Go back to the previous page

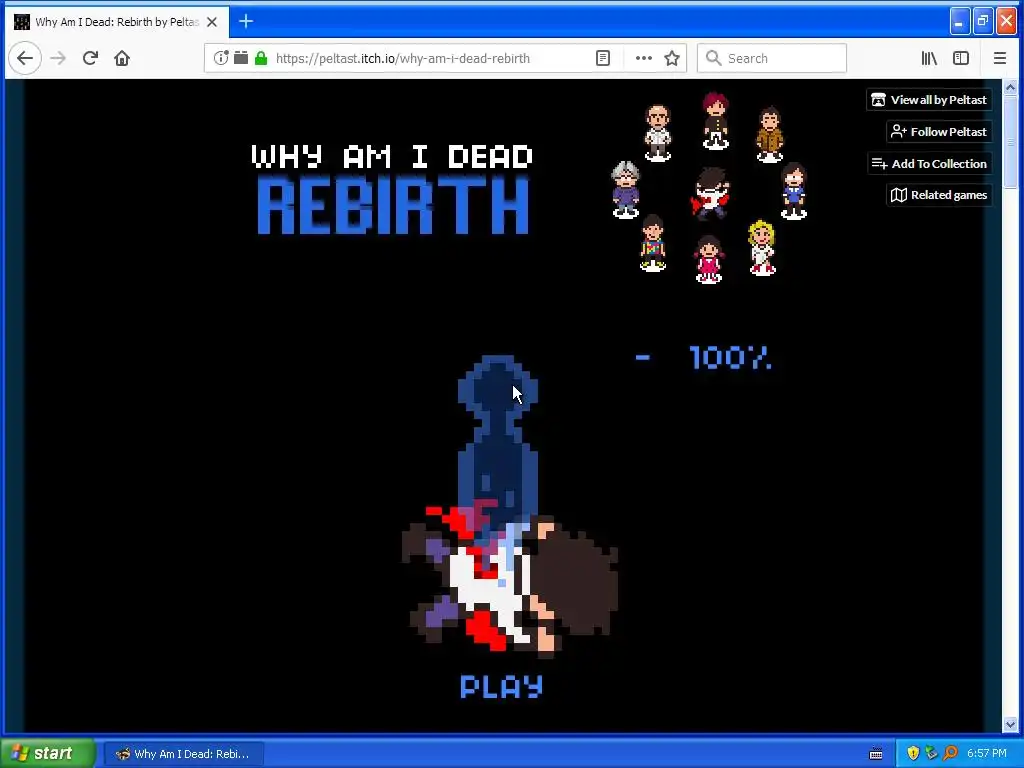tap(25, 58)
